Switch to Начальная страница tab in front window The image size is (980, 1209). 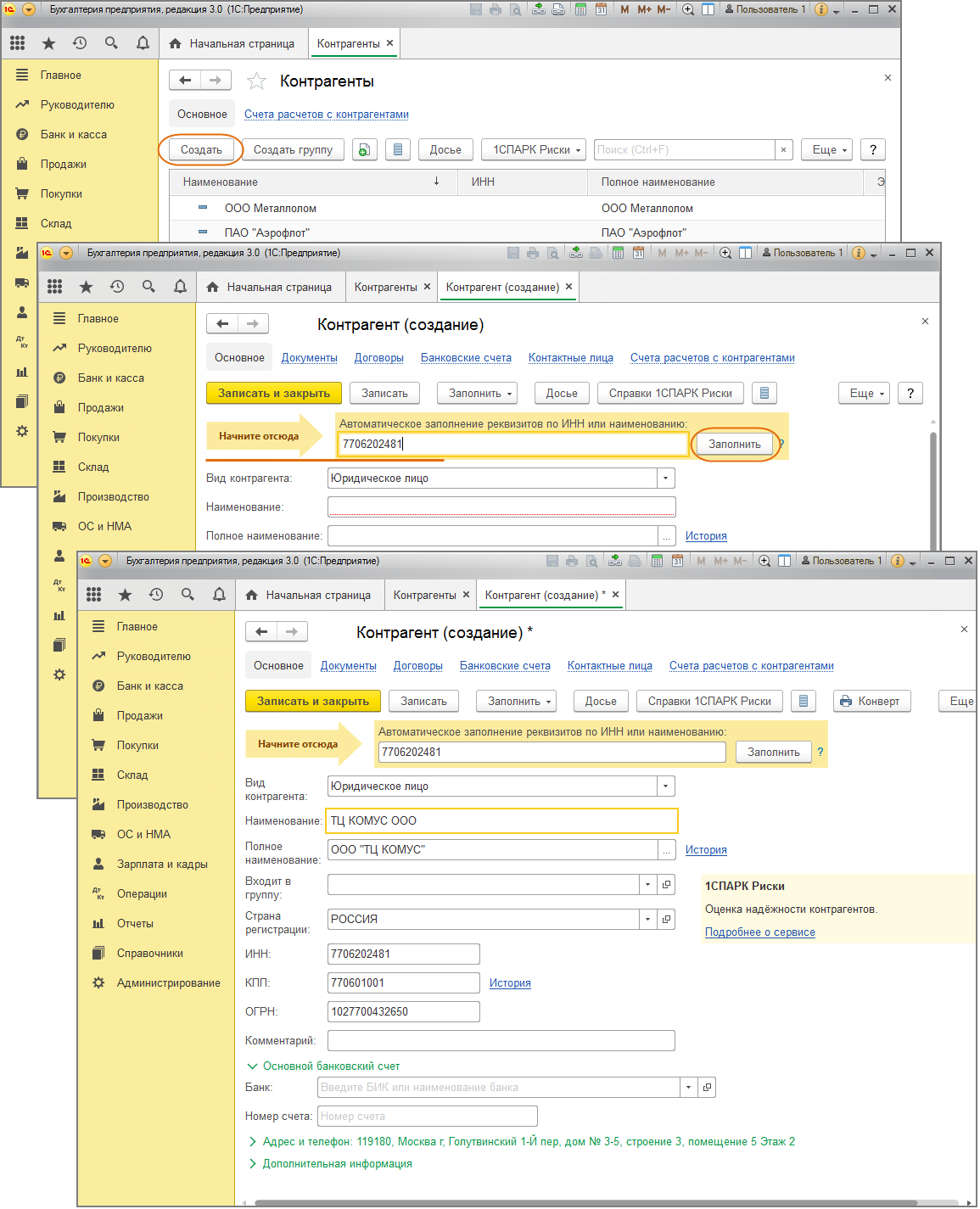309,596
